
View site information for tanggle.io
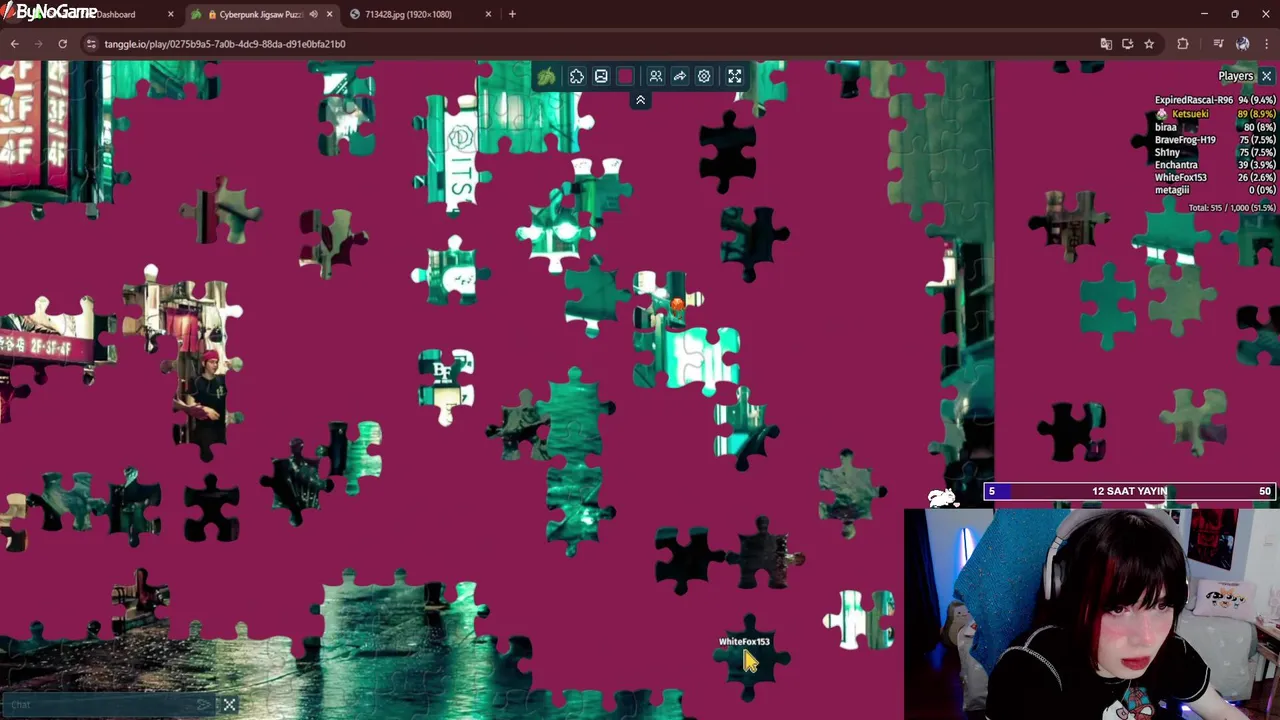[x=91, y=44]
